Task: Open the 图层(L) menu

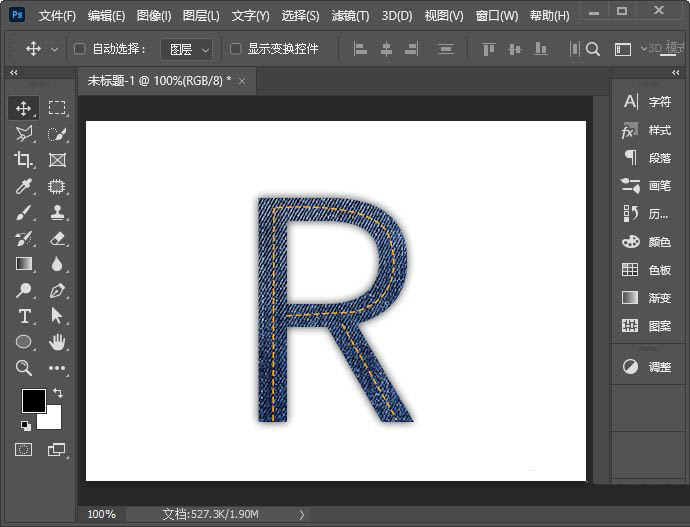Action: coord(201,16)
